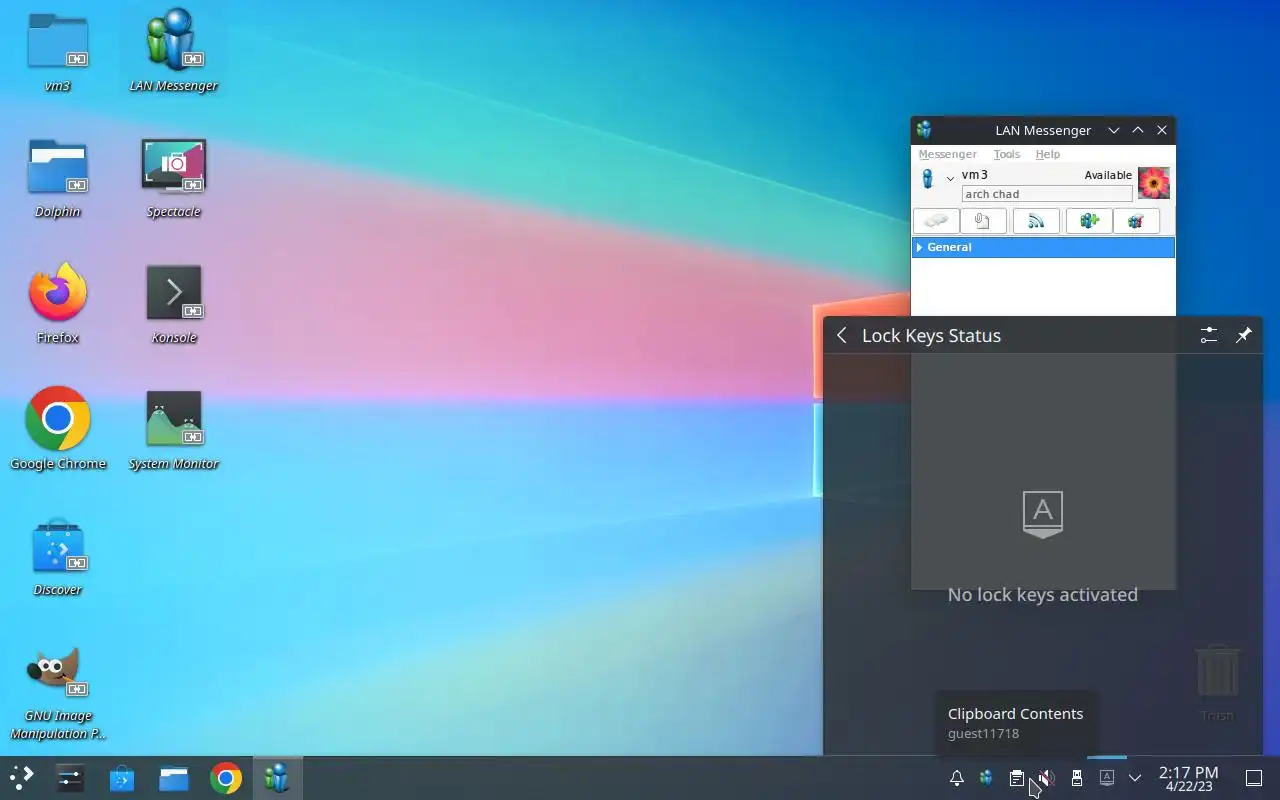1280x800 pixels.
Task: Click the 'Available' status text
Action: 1108,175
